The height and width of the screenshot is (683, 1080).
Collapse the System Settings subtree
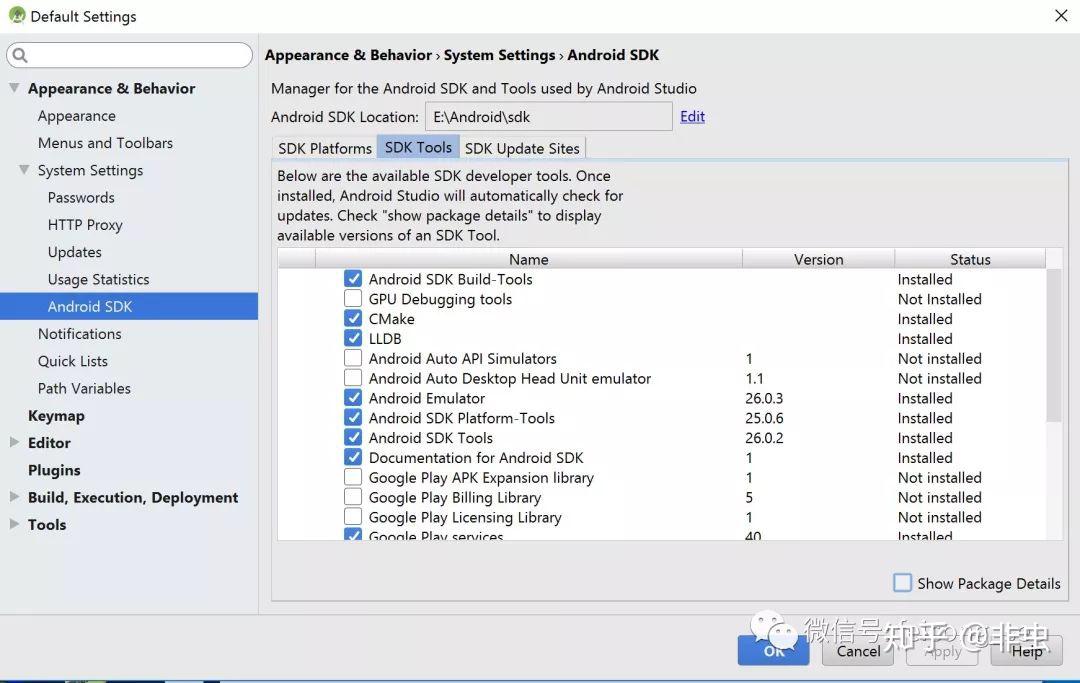coord(24,170)
